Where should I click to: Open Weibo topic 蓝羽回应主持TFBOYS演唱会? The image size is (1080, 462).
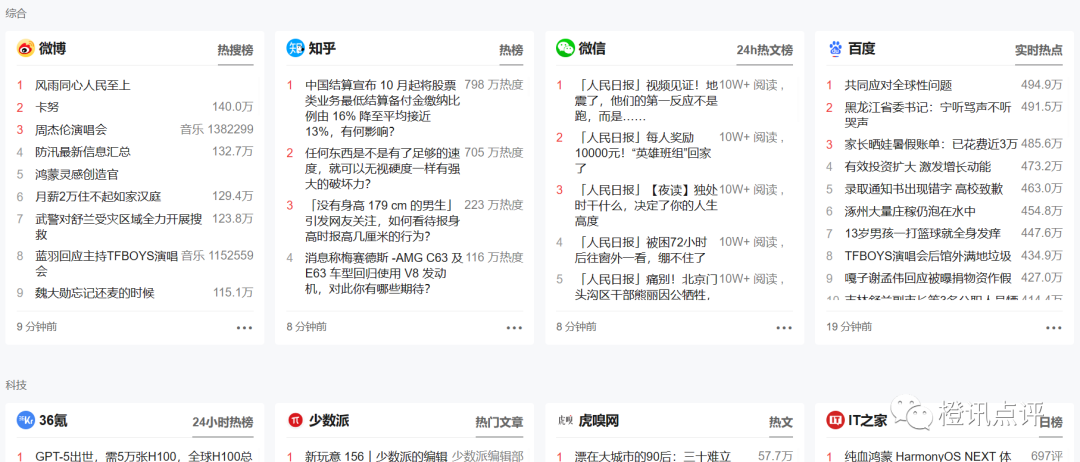[107, 264]
